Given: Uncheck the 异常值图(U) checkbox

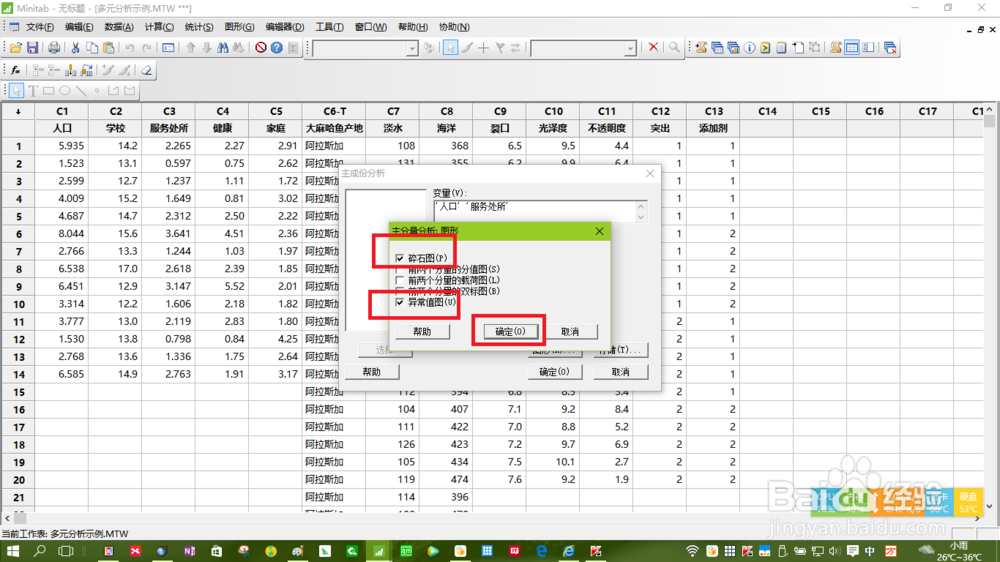Looking at the screenshot, I should coord(400,302).
